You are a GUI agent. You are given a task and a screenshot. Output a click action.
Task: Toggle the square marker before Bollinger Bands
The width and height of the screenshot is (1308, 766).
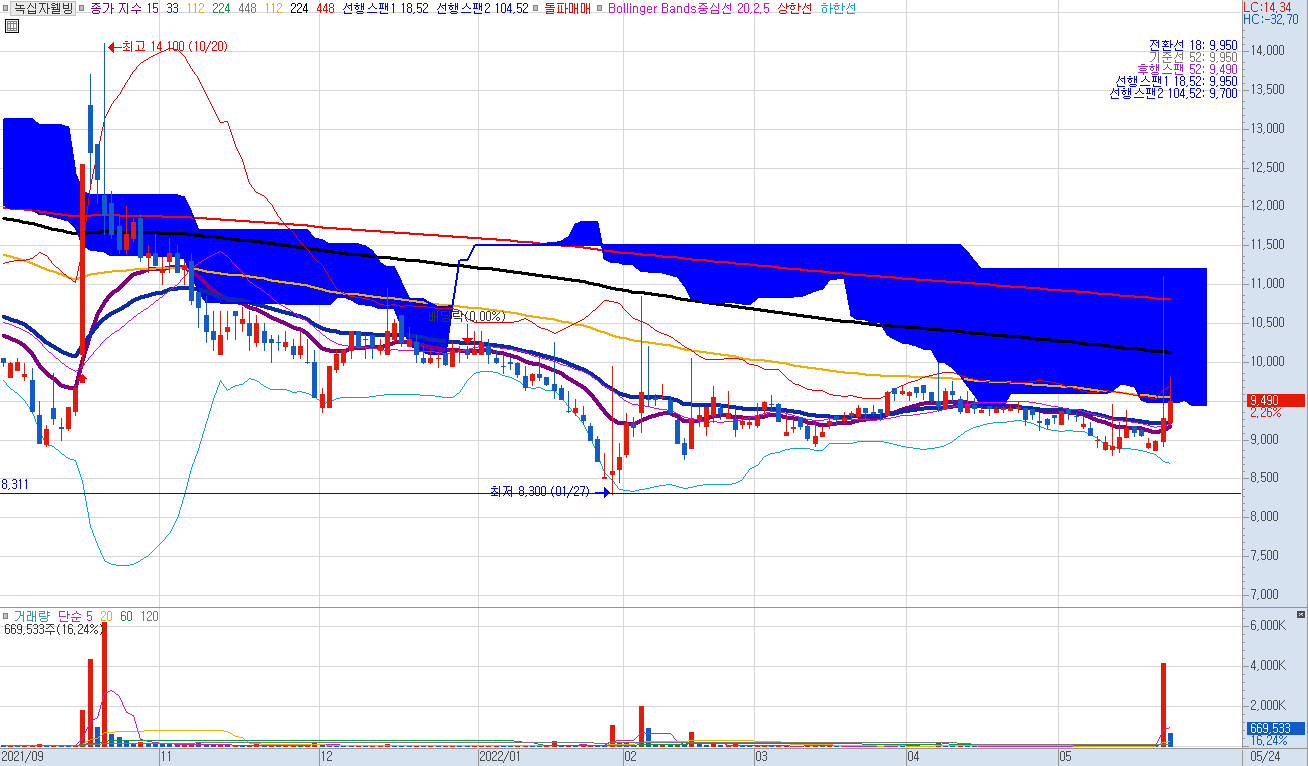tap(601, 8)
